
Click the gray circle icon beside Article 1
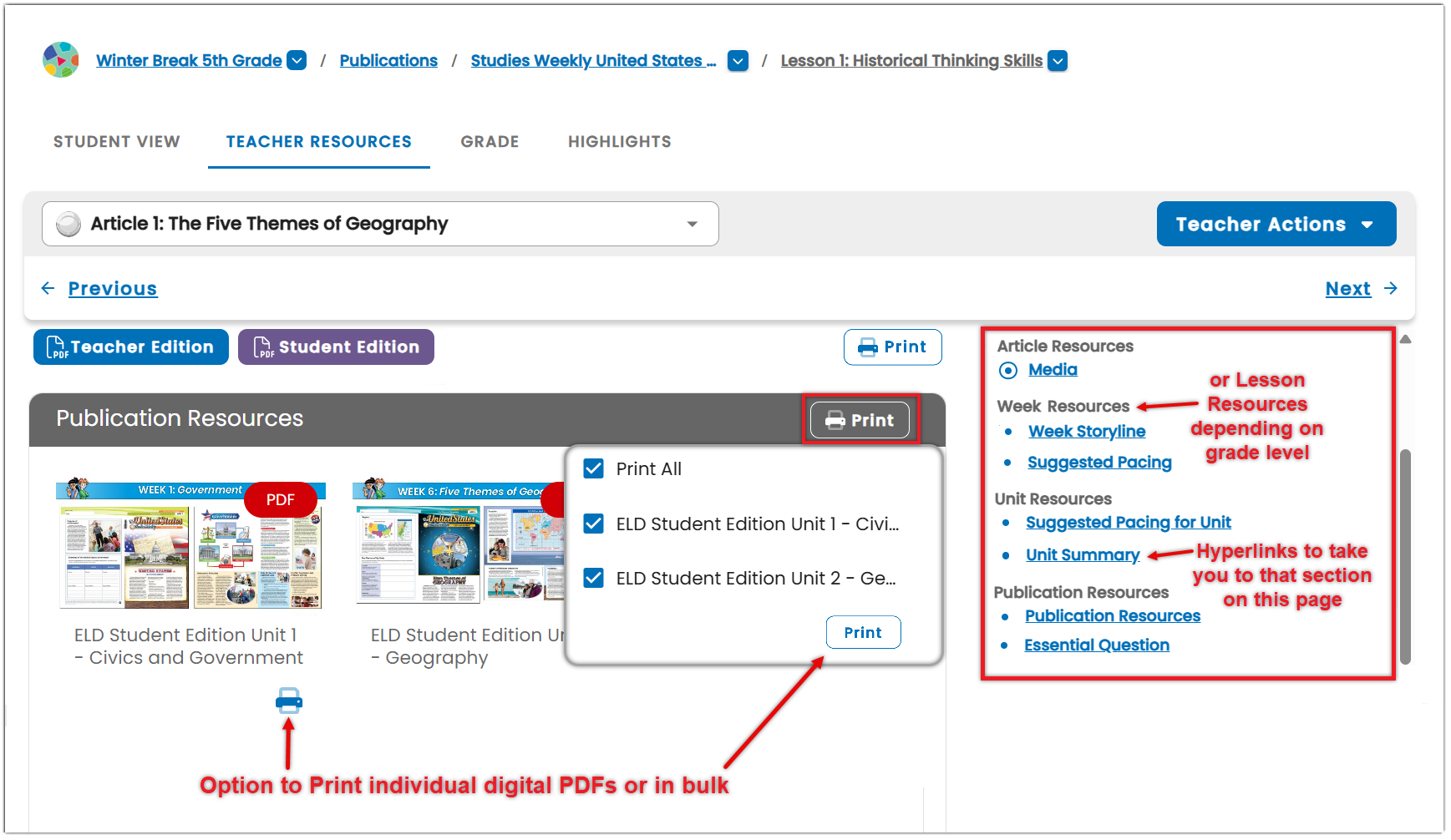[x=68, y=224]
